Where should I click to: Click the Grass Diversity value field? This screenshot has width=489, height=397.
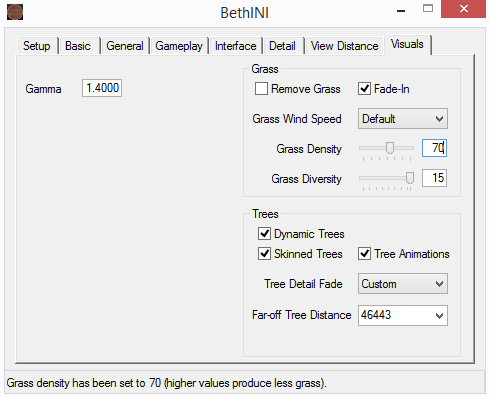tap(434, 178)
